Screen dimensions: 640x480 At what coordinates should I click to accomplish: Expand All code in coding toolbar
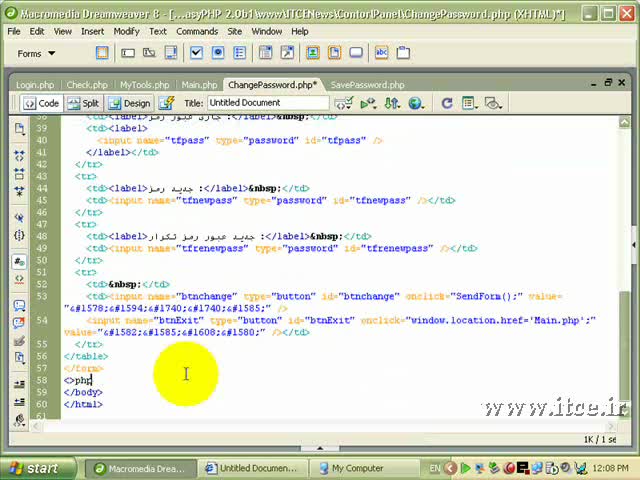pyautogui.click(x=19, y=191)
